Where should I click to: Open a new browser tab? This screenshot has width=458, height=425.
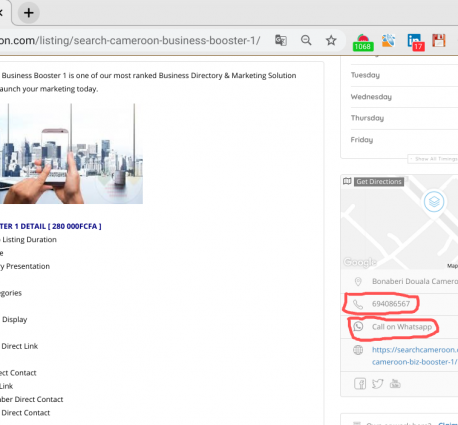[29, 13]
